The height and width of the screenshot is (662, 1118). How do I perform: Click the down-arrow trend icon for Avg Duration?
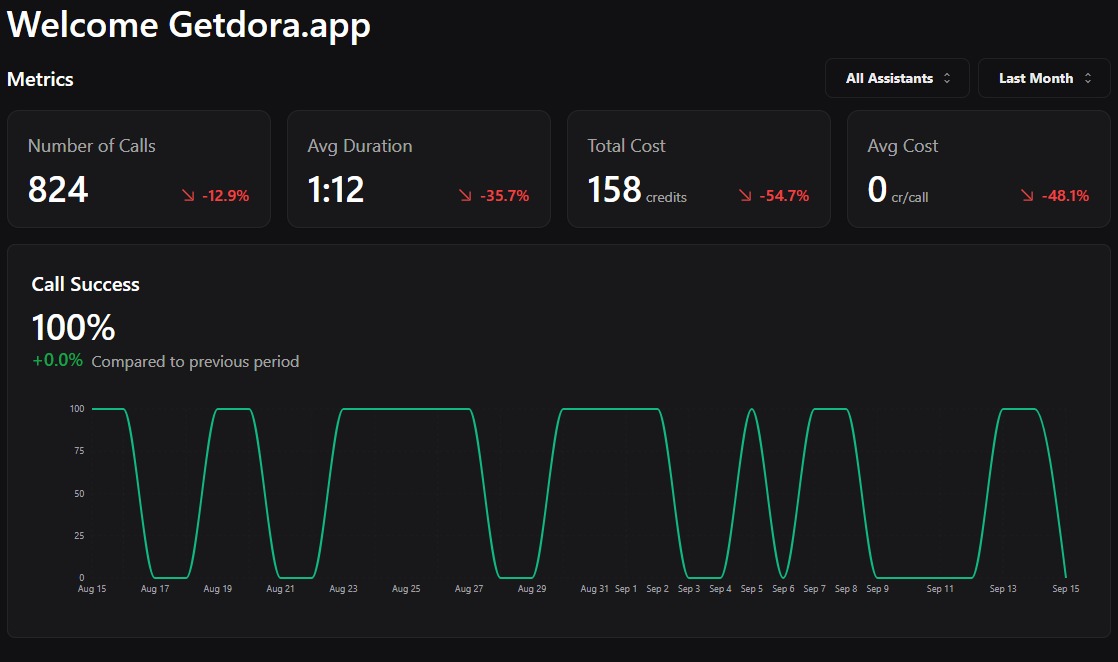[465, 196]
